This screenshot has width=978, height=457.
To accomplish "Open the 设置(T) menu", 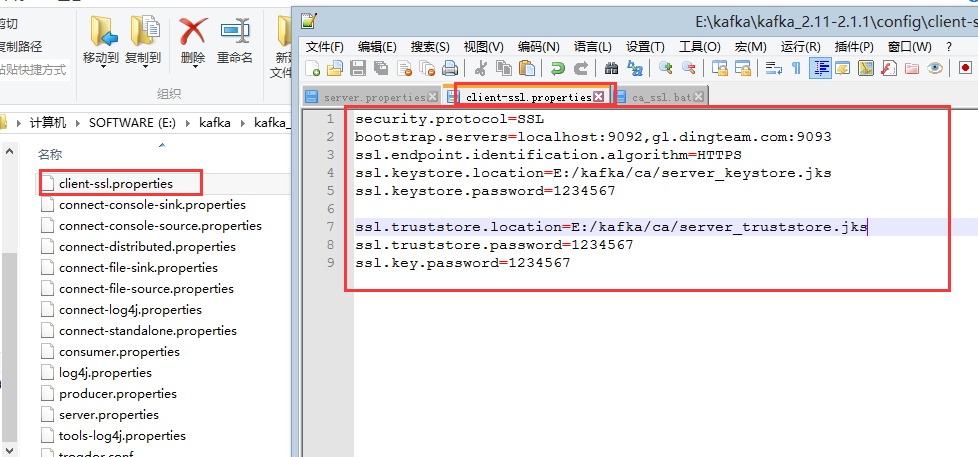I will [x=646, y=47].
